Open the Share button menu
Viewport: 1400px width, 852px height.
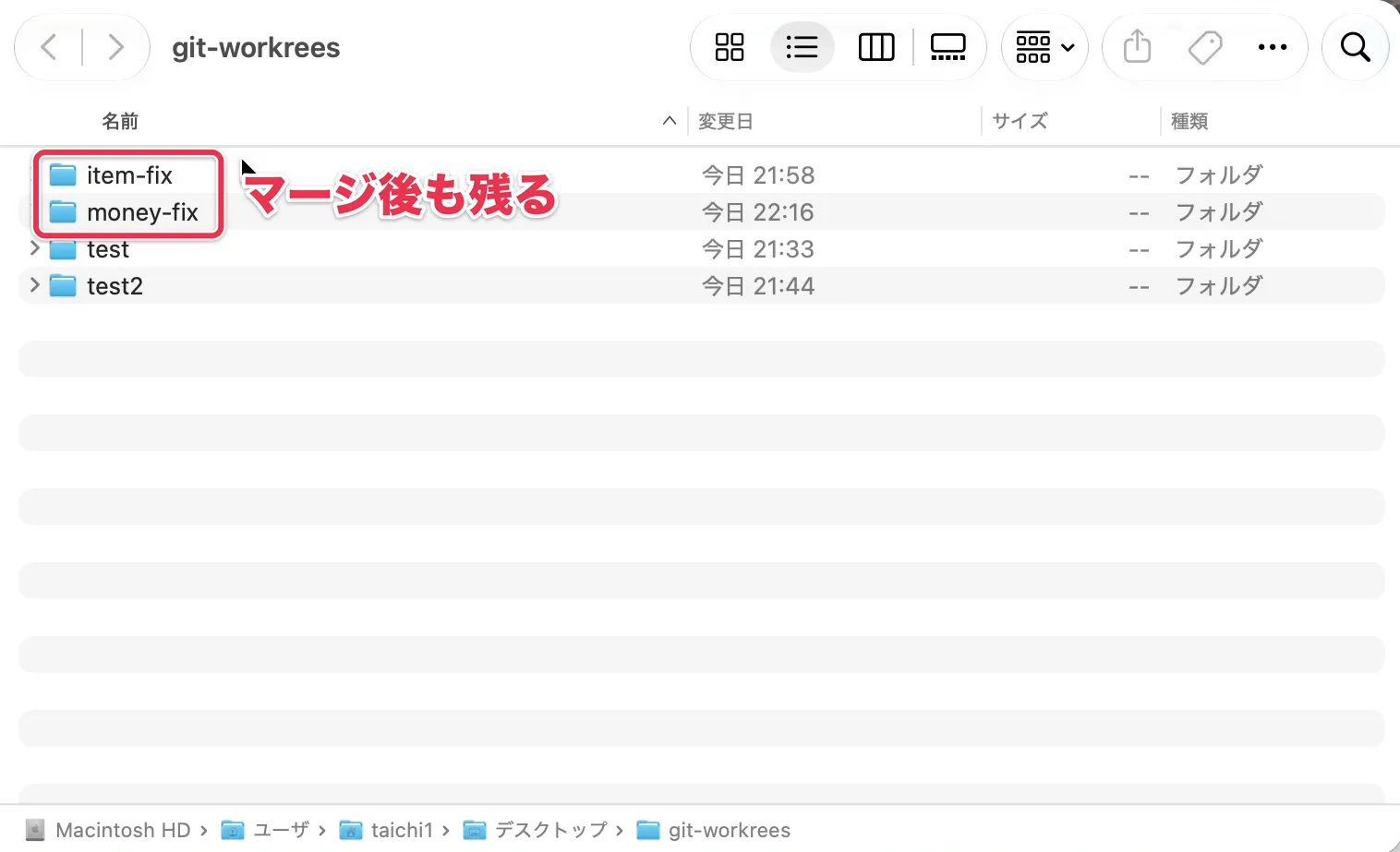(1137, 47)
